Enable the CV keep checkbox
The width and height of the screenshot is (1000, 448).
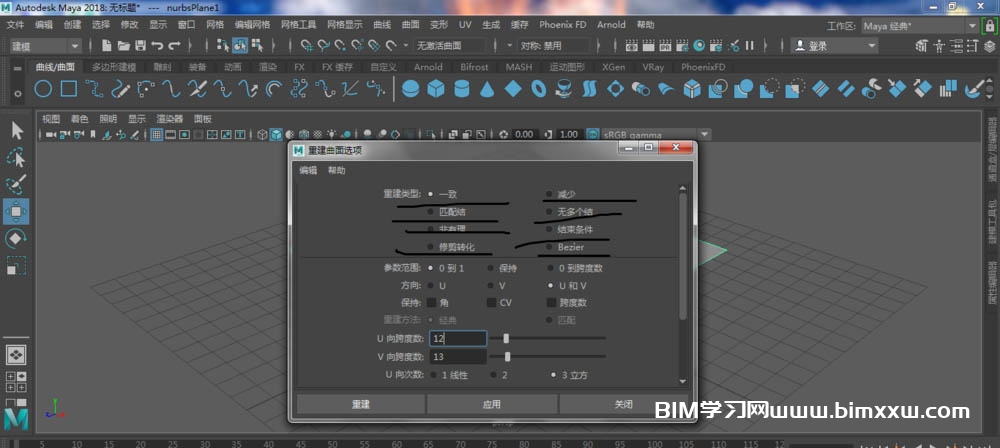(492, 302)
